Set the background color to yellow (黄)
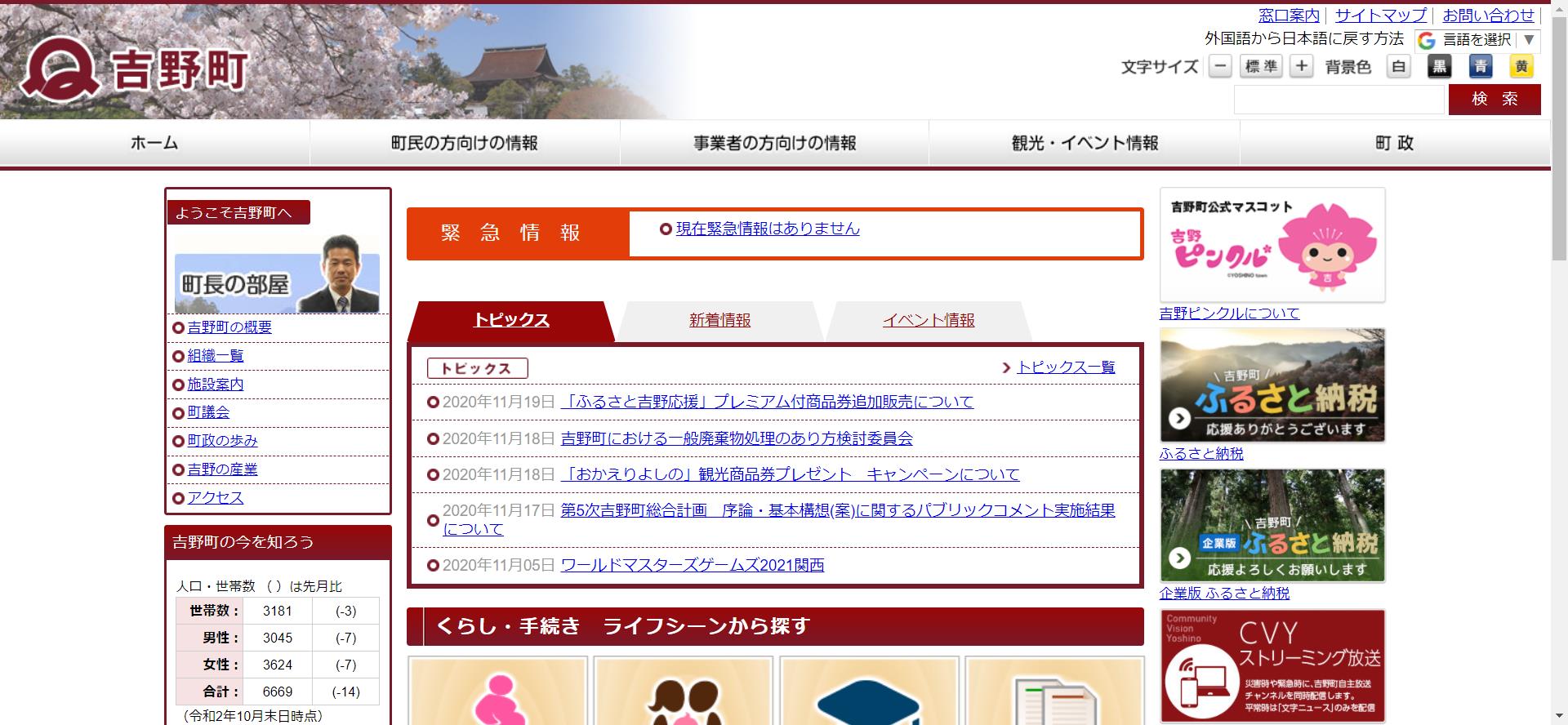 point(1521,66)
